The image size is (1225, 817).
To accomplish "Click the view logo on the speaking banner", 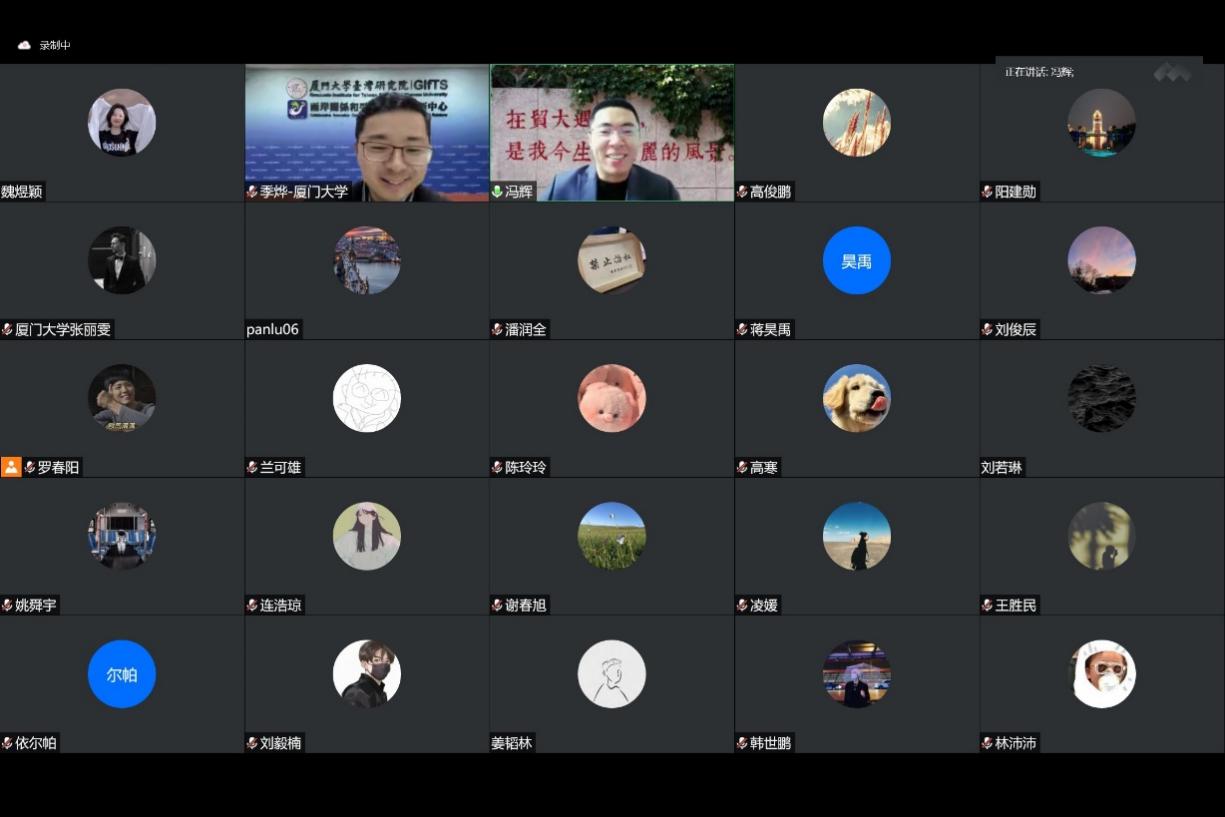I will click(x=1172, y=73).
